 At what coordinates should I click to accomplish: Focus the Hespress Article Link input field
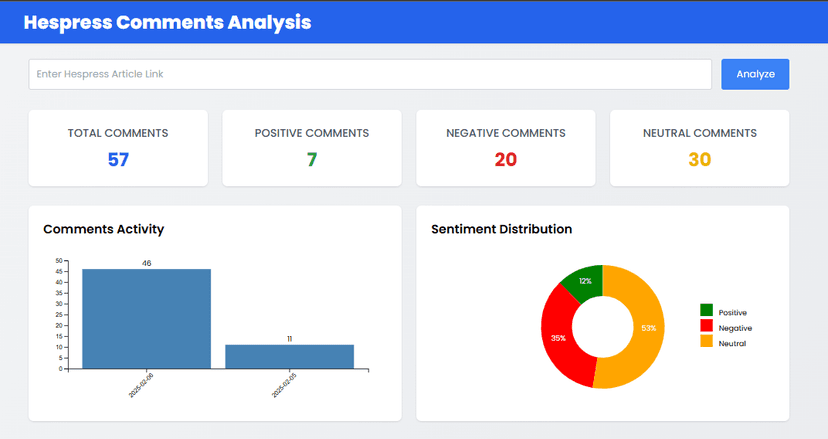click(x=370, y=74)
